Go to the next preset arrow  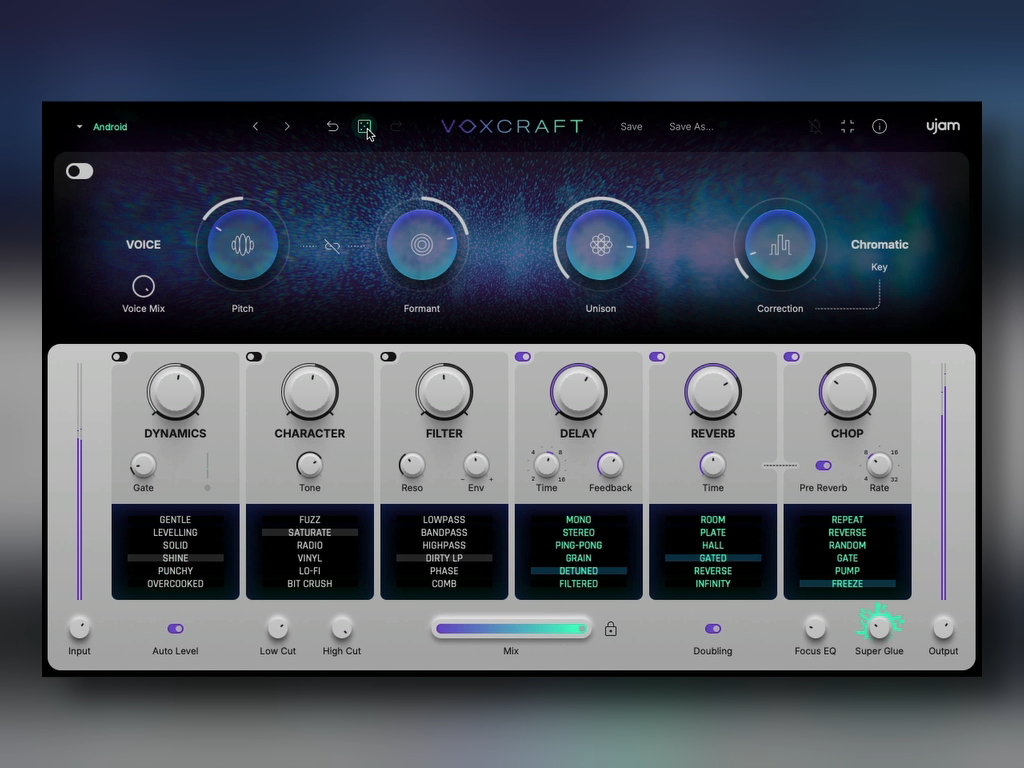287,127
